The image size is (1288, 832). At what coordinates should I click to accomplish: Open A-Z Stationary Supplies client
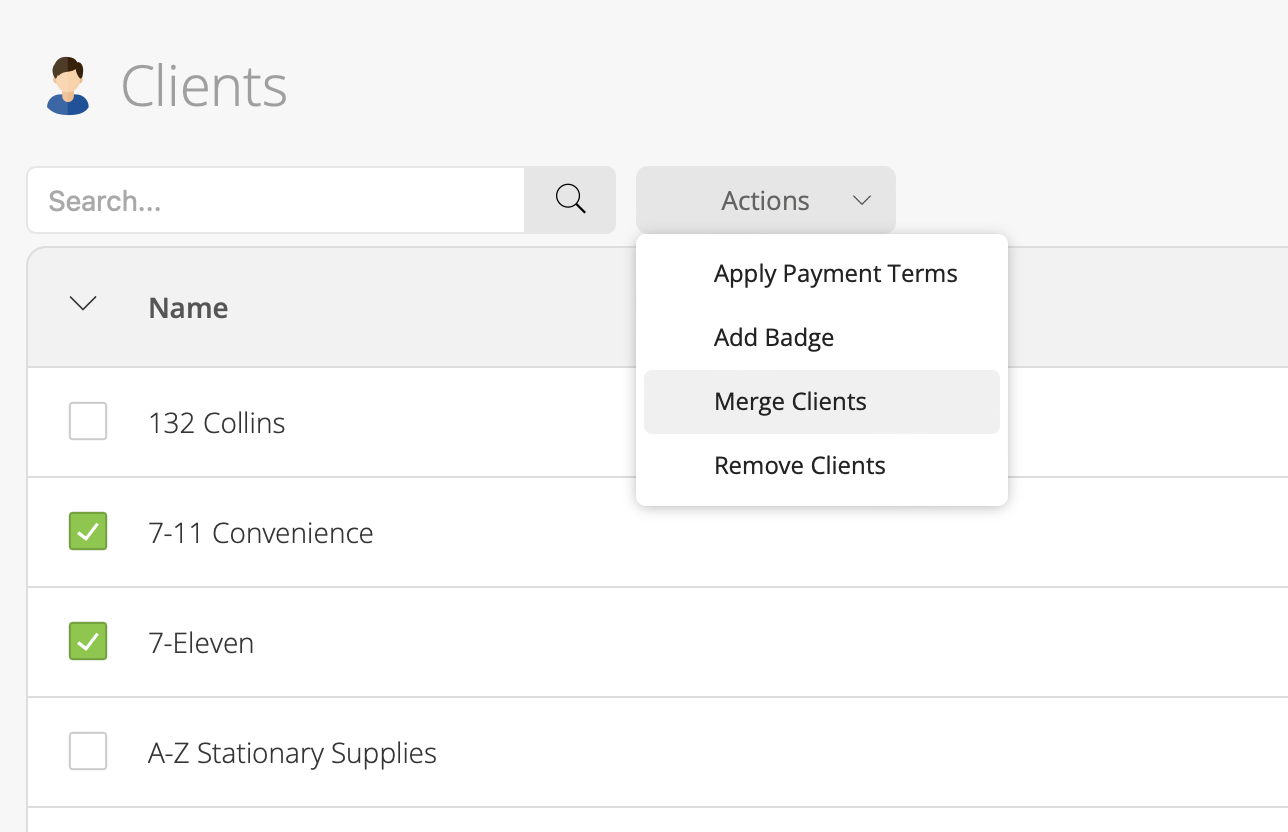[292, 753]
